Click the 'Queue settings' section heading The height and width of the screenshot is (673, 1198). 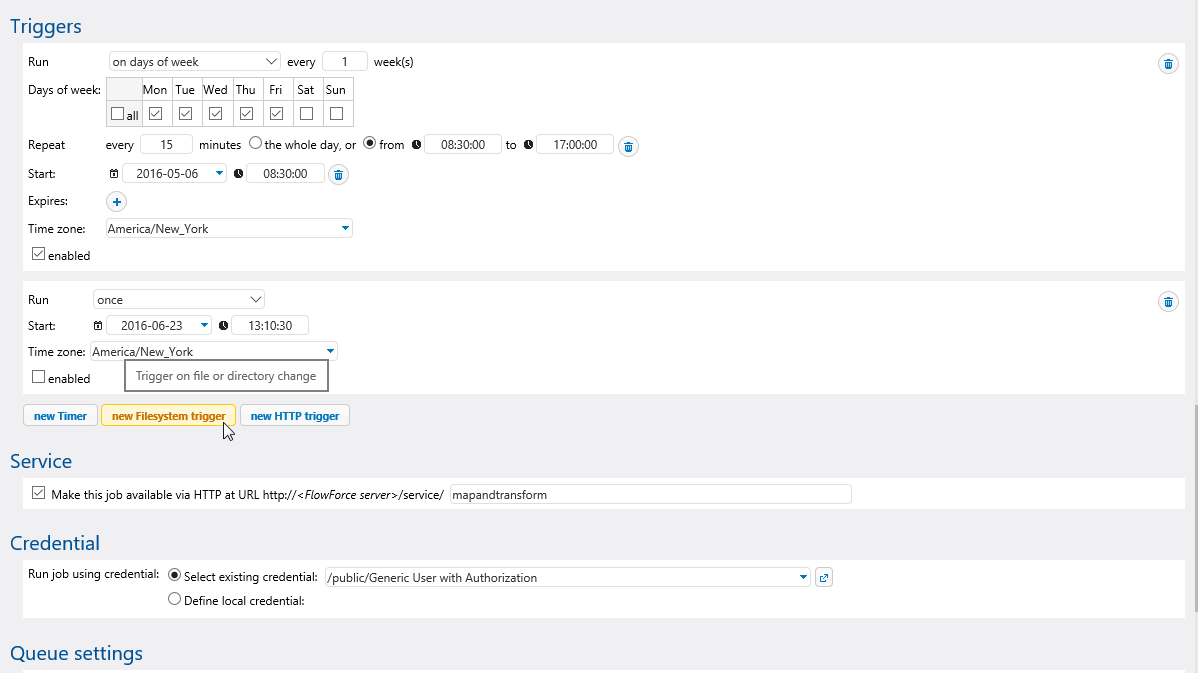(x=76, y=653)
